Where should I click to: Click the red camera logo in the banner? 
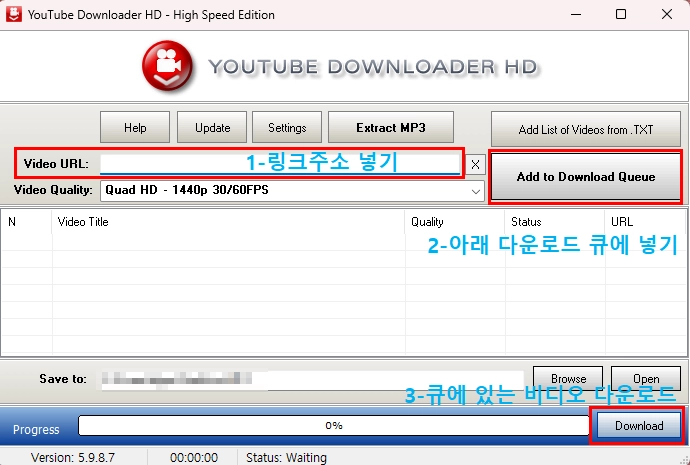(168, 66)
